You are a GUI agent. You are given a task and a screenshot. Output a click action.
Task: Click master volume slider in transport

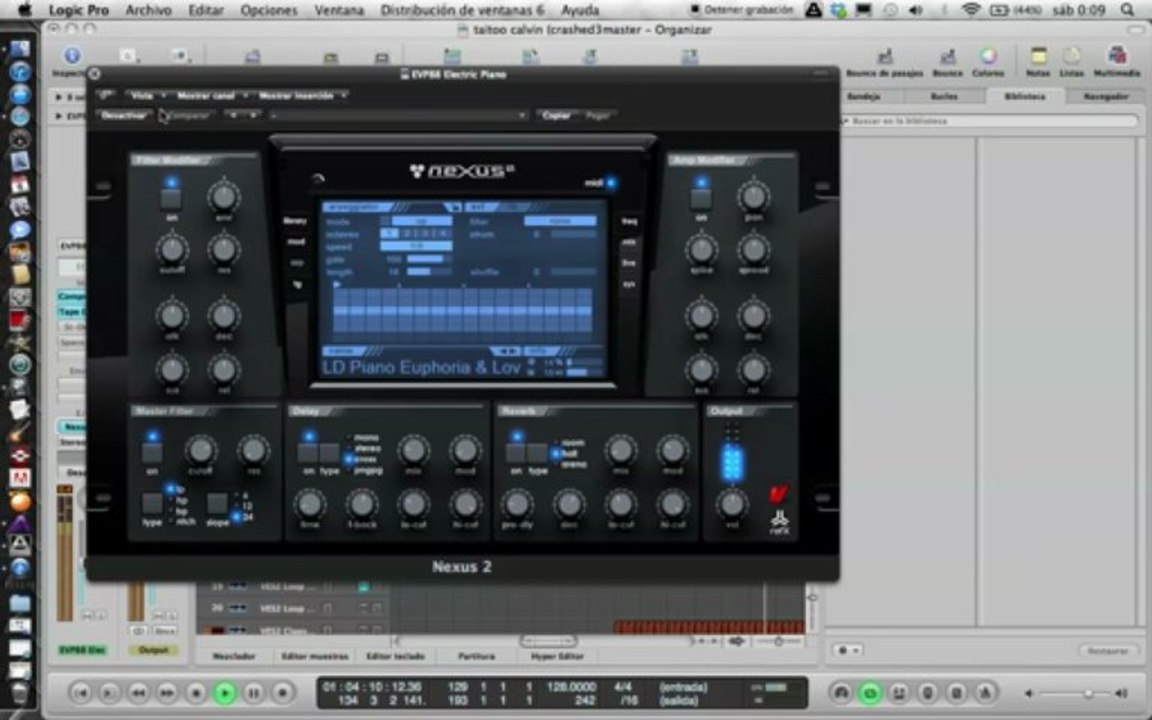click(x=1075, y=693)
